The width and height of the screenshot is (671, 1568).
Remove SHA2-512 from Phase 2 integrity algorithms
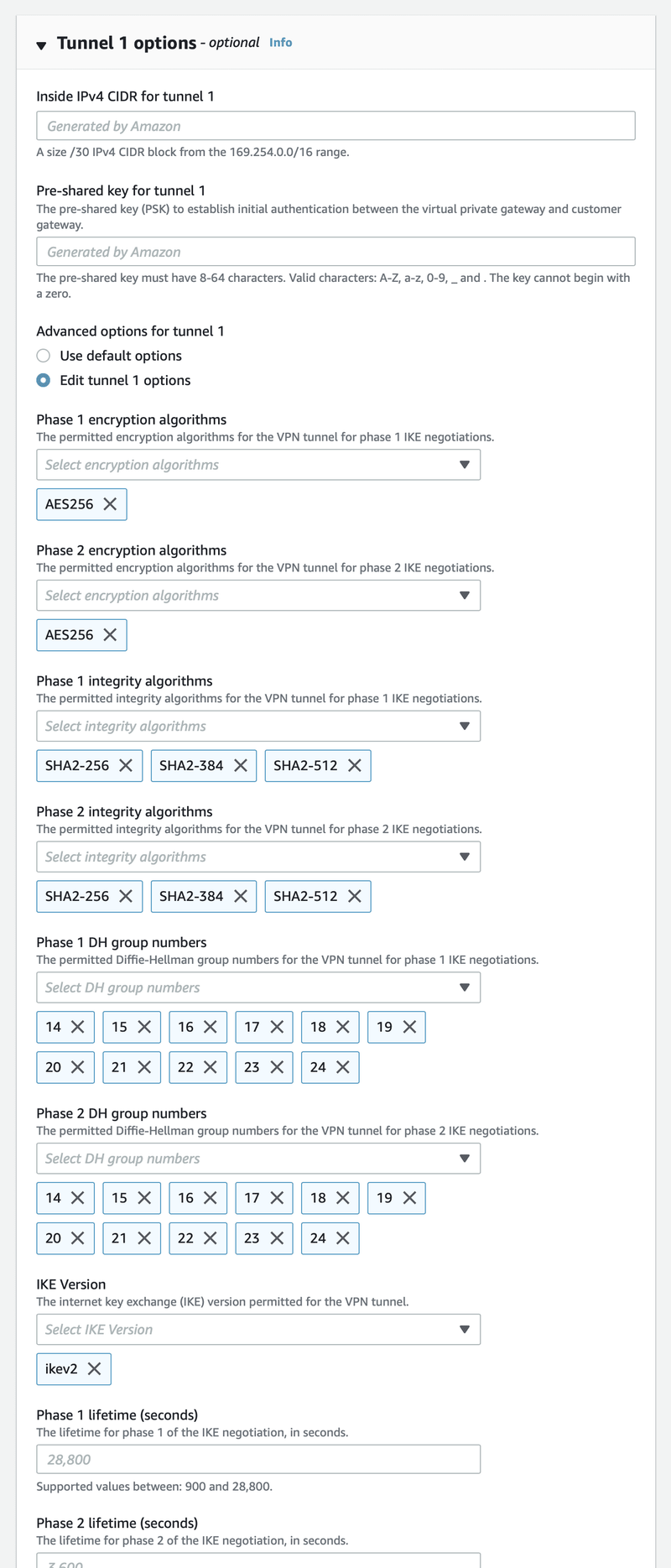coord(355,896)
